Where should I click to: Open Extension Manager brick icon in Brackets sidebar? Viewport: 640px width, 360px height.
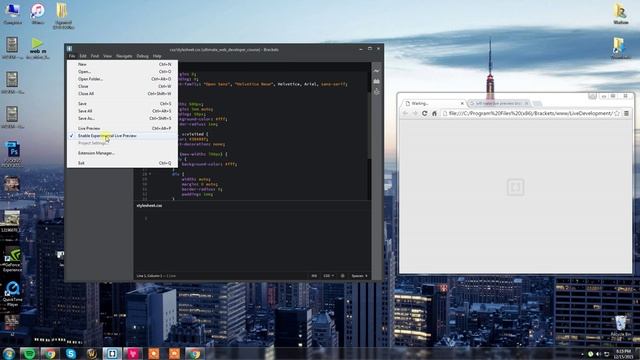[x=376, y=81]
